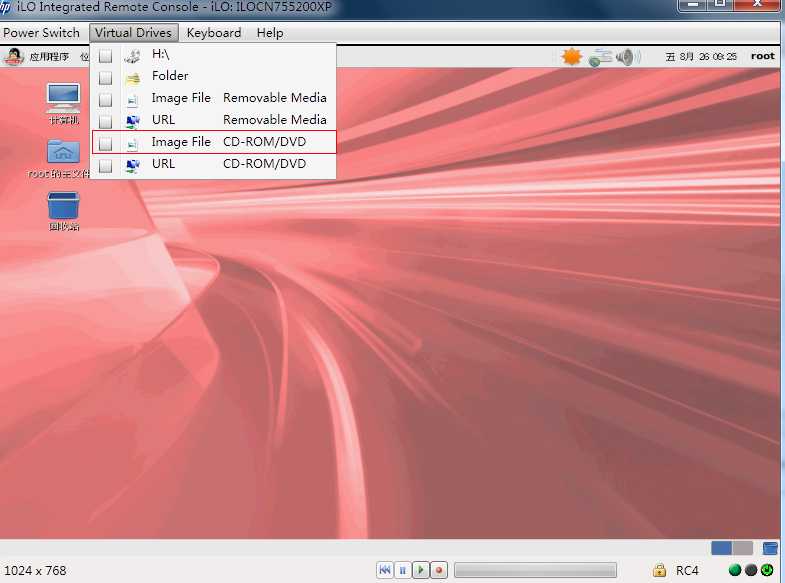Close the Virtual Drives menu
Viewport: 785px width, 583px height.
133,33
